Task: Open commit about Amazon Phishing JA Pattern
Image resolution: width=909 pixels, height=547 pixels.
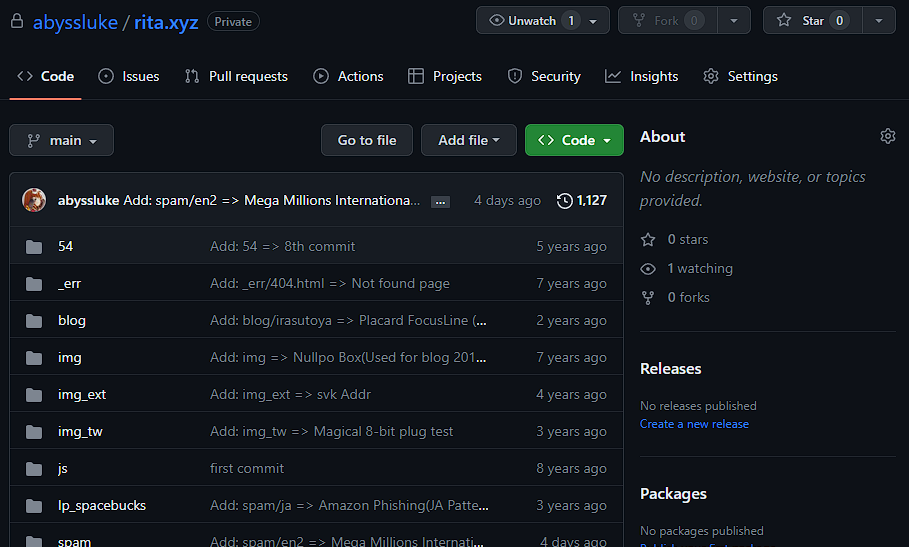Action: 349,505
